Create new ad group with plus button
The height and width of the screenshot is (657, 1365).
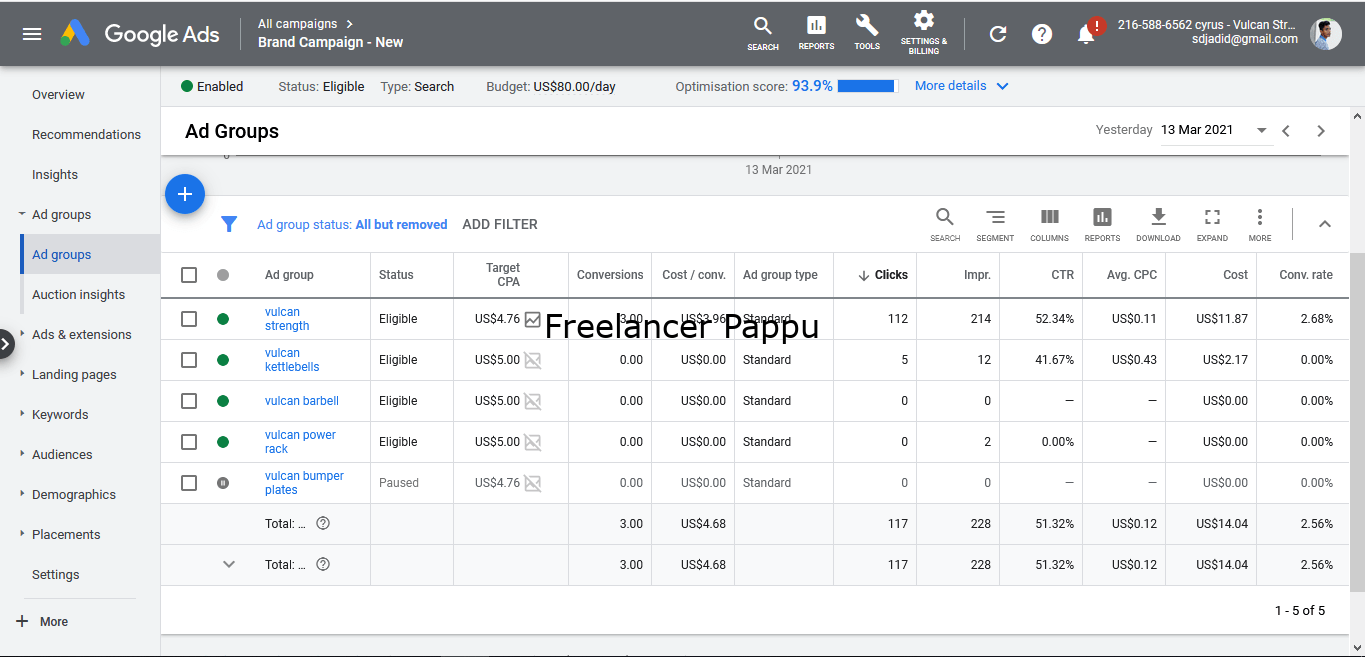point(185,194)
